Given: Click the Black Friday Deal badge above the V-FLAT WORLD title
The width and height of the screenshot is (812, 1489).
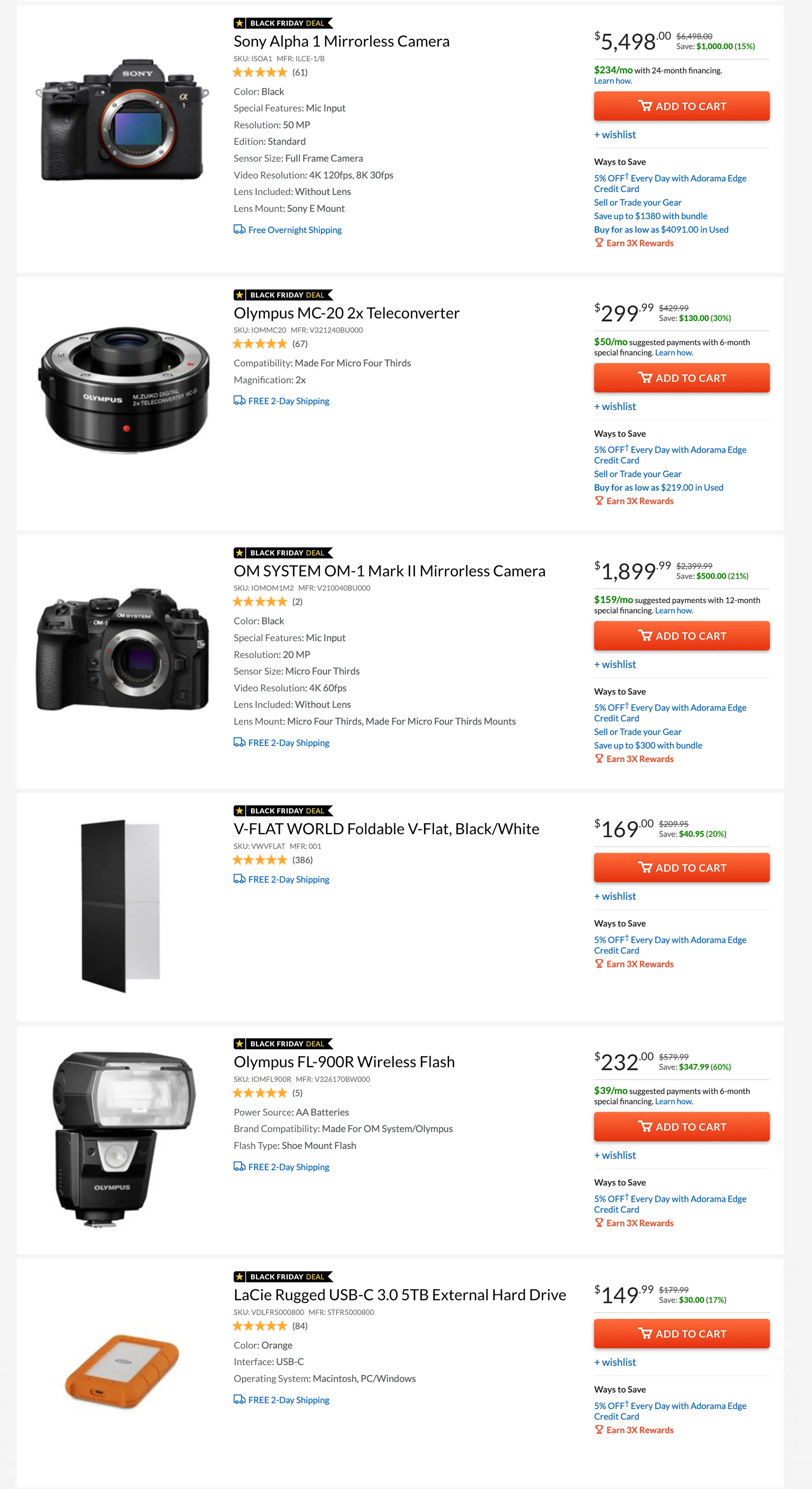Looking at the screenshot, I should 283,810.
